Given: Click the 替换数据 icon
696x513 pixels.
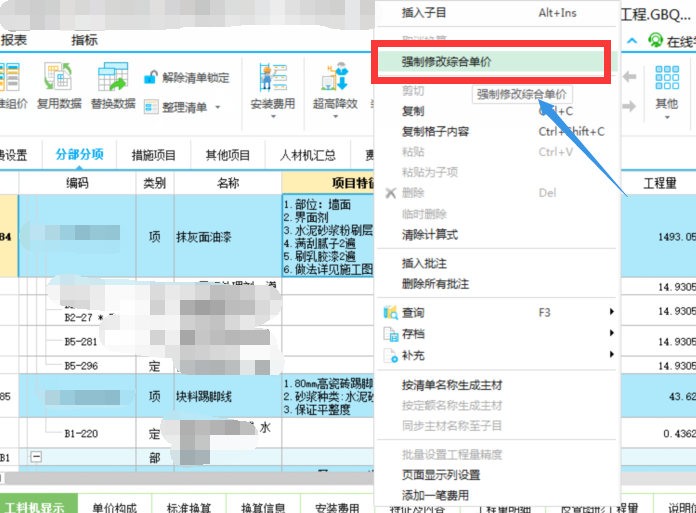Looking at the screenshot, I should point(113,77).
